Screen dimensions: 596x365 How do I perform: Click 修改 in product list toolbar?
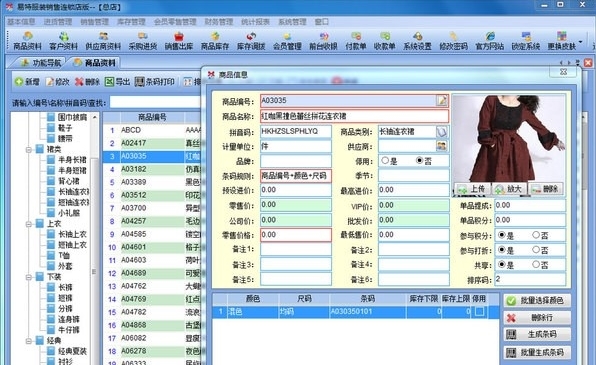point(58,81)
